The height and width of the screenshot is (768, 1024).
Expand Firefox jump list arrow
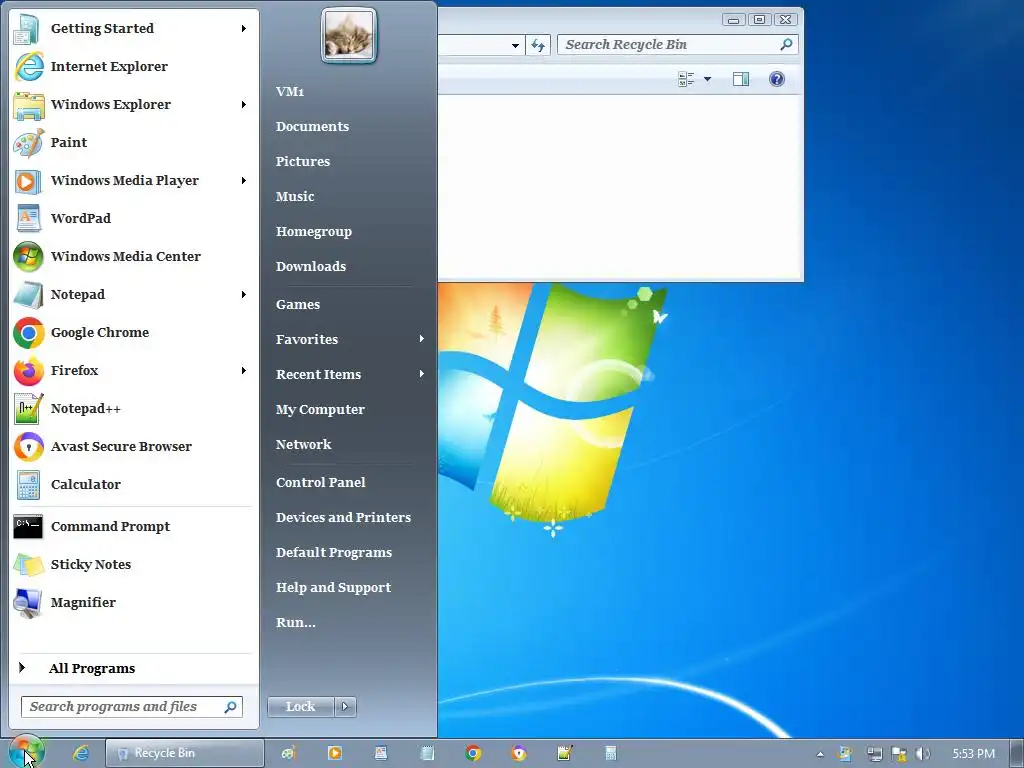244,370
